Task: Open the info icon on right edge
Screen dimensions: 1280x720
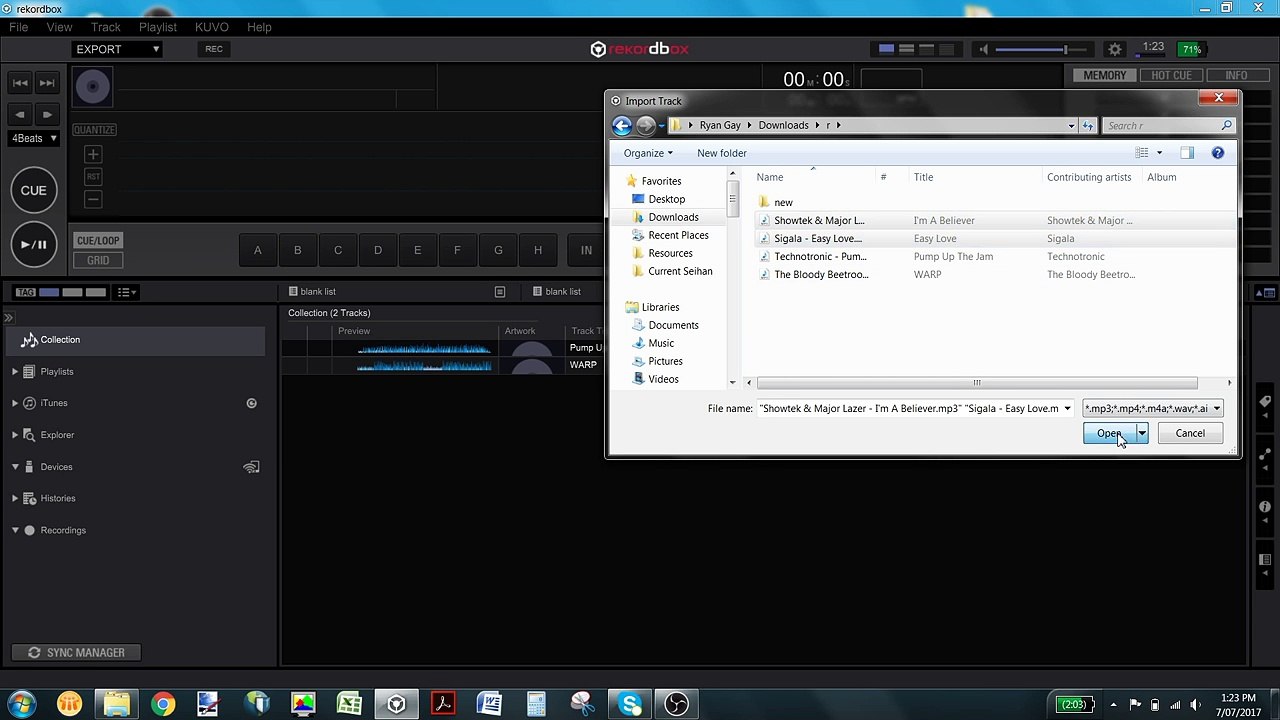Action: coord(1266,507)
